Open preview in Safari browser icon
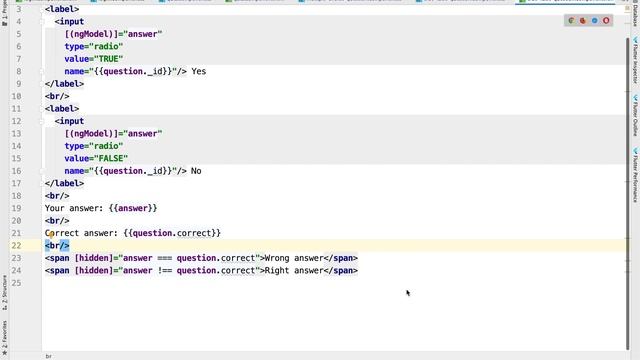This screenshot has height=360, width=640. click(x=594, y=20)
